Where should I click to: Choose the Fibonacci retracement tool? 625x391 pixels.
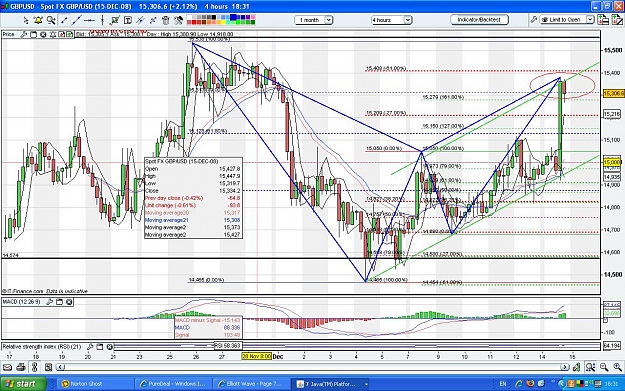pyautogui.click(x=140, y=20)
